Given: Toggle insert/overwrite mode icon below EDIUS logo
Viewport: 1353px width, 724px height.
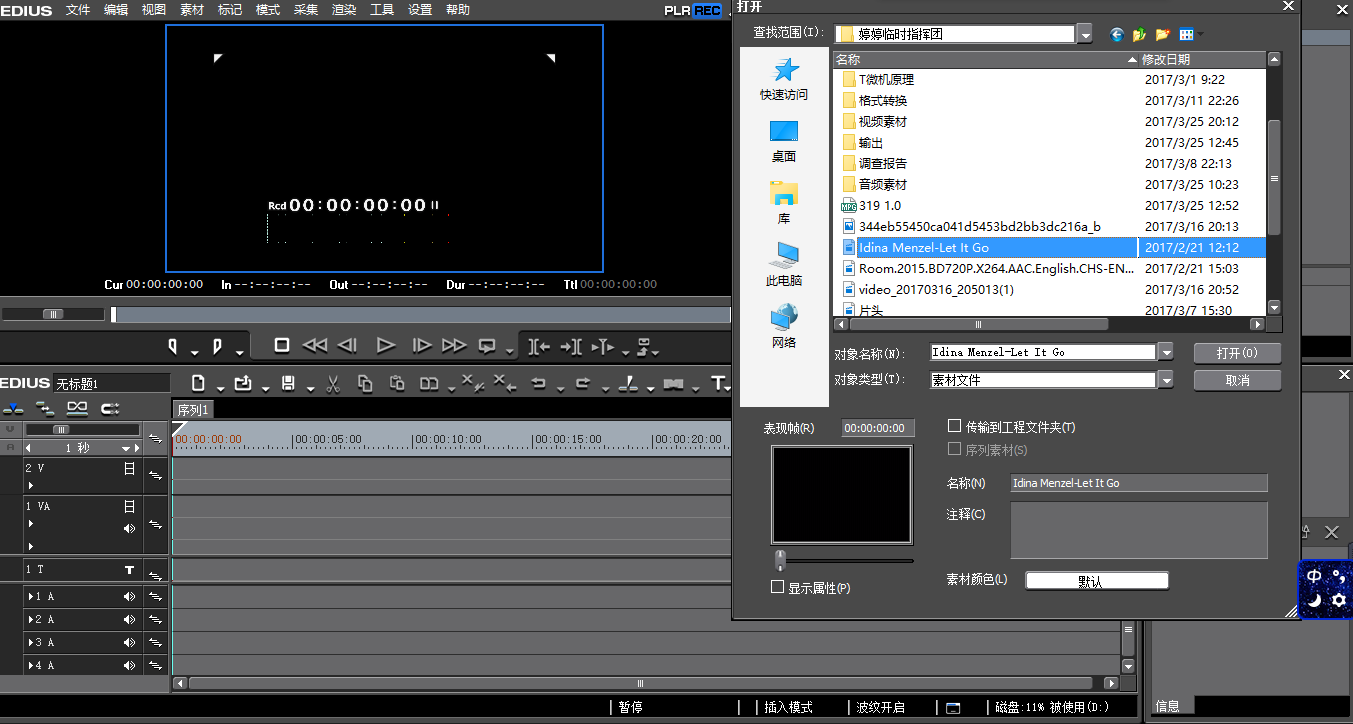Looking at the screenshot, I should (13, 409).
